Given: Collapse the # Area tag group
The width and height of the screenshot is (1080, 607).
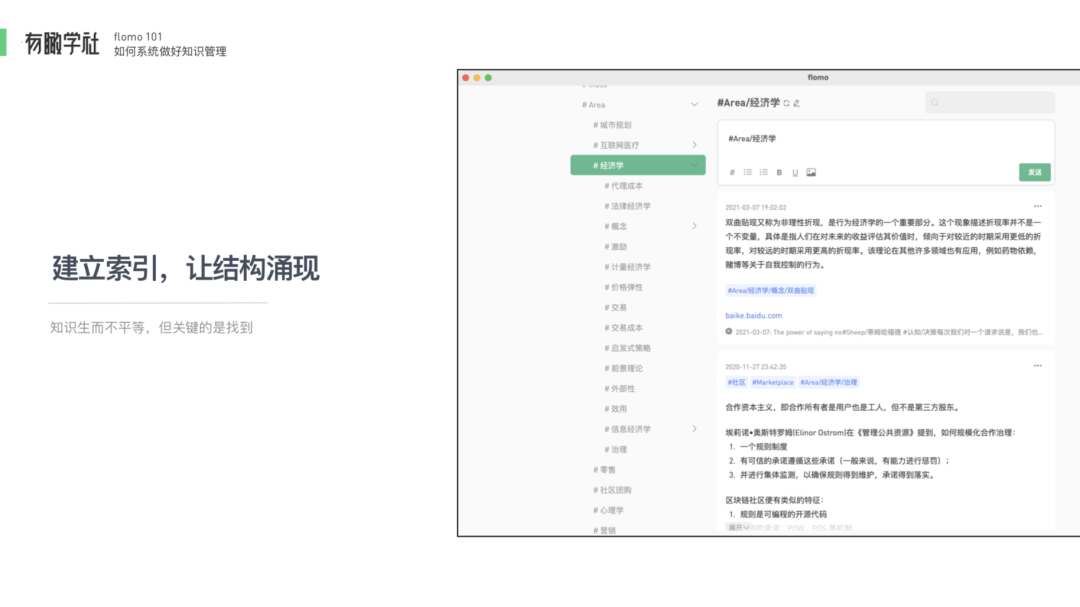Looking at the screenshot, I should tap(694, 105).
